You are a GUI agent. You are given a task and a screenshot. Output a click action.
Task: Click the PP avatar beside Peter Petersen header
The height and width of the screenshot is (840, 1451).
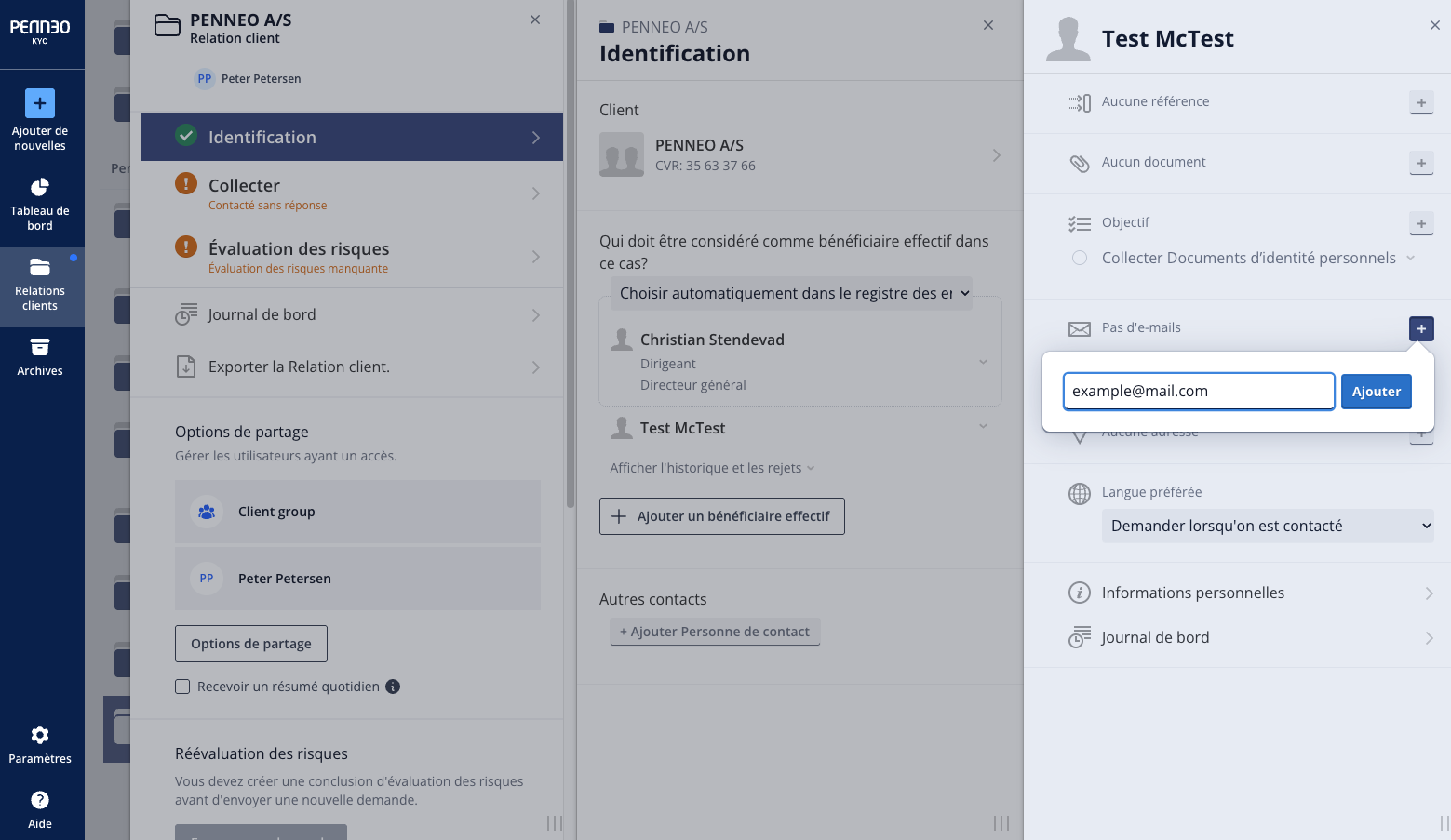(x=205, y=79)
